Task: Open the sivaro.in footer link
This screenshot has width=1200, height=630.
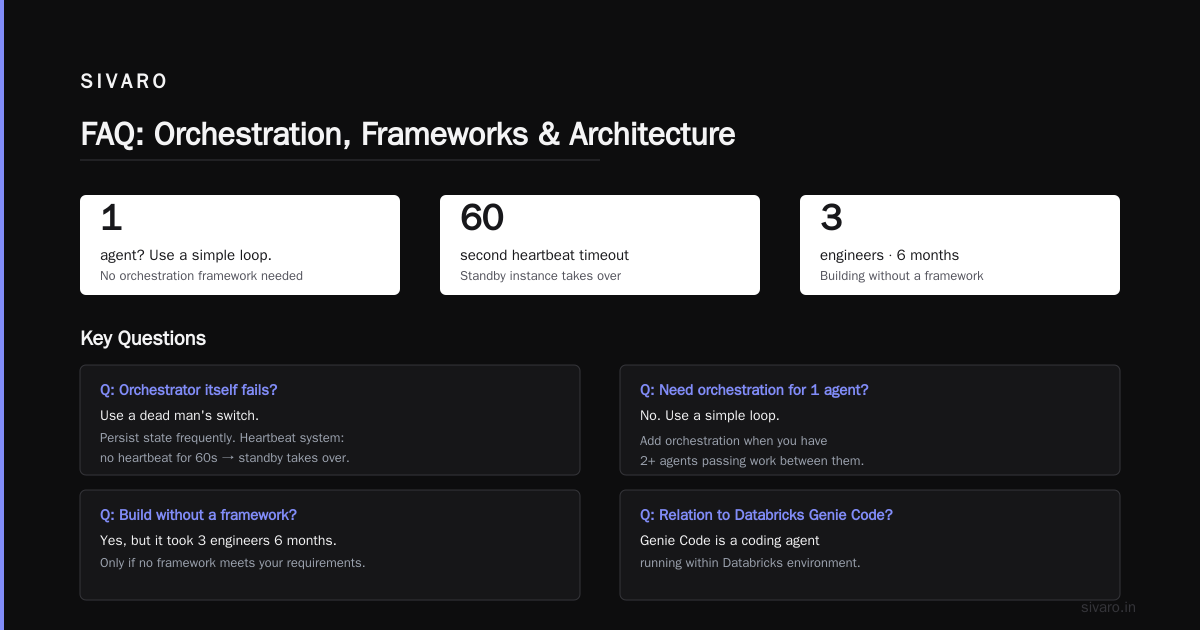Action: click(1109, 607)
